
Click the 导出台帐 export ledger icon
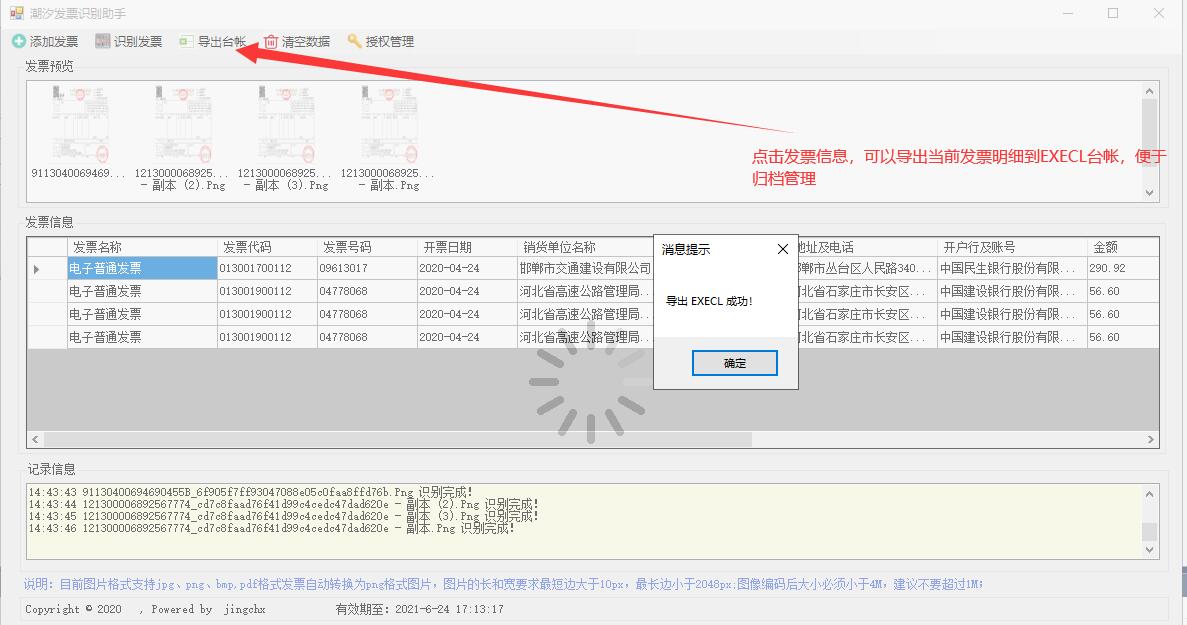point(186,42)
